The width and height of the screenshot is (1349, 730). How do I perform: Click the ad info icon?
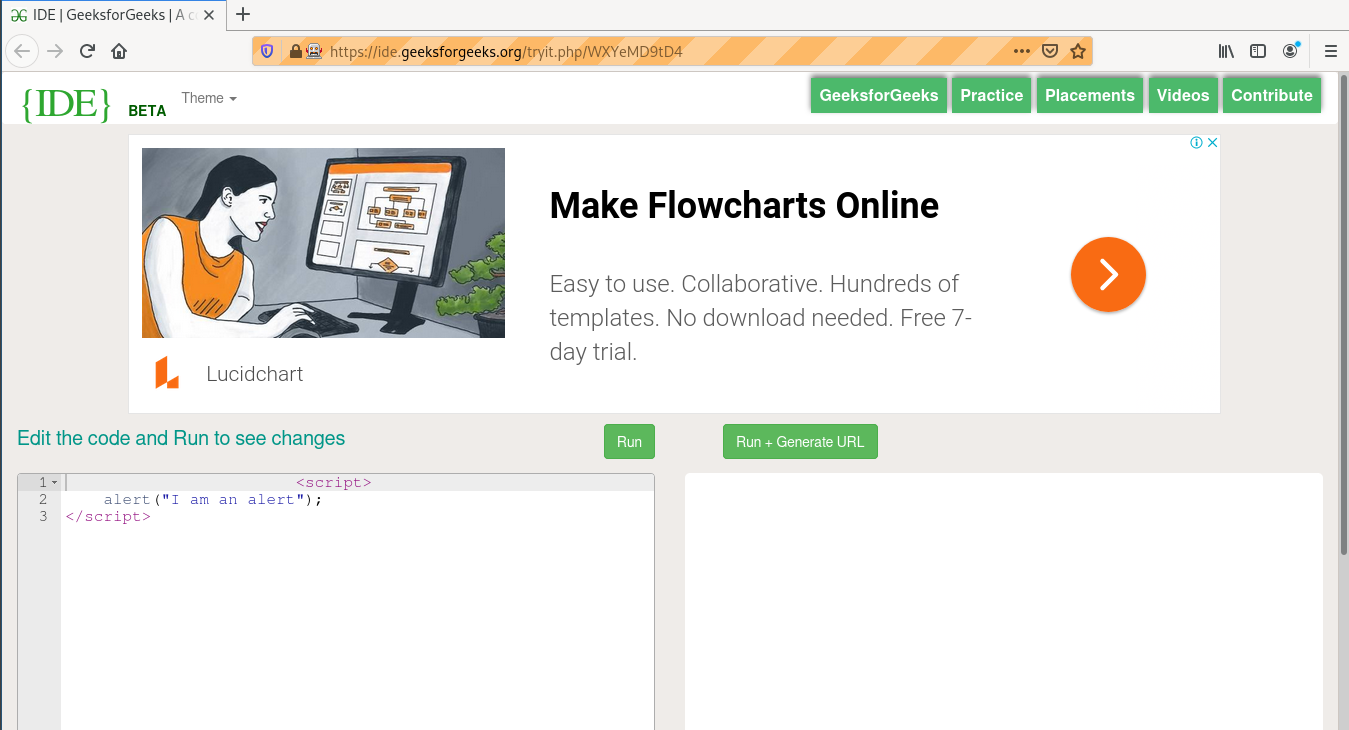pyautogui.click(x=1196, y=143)
